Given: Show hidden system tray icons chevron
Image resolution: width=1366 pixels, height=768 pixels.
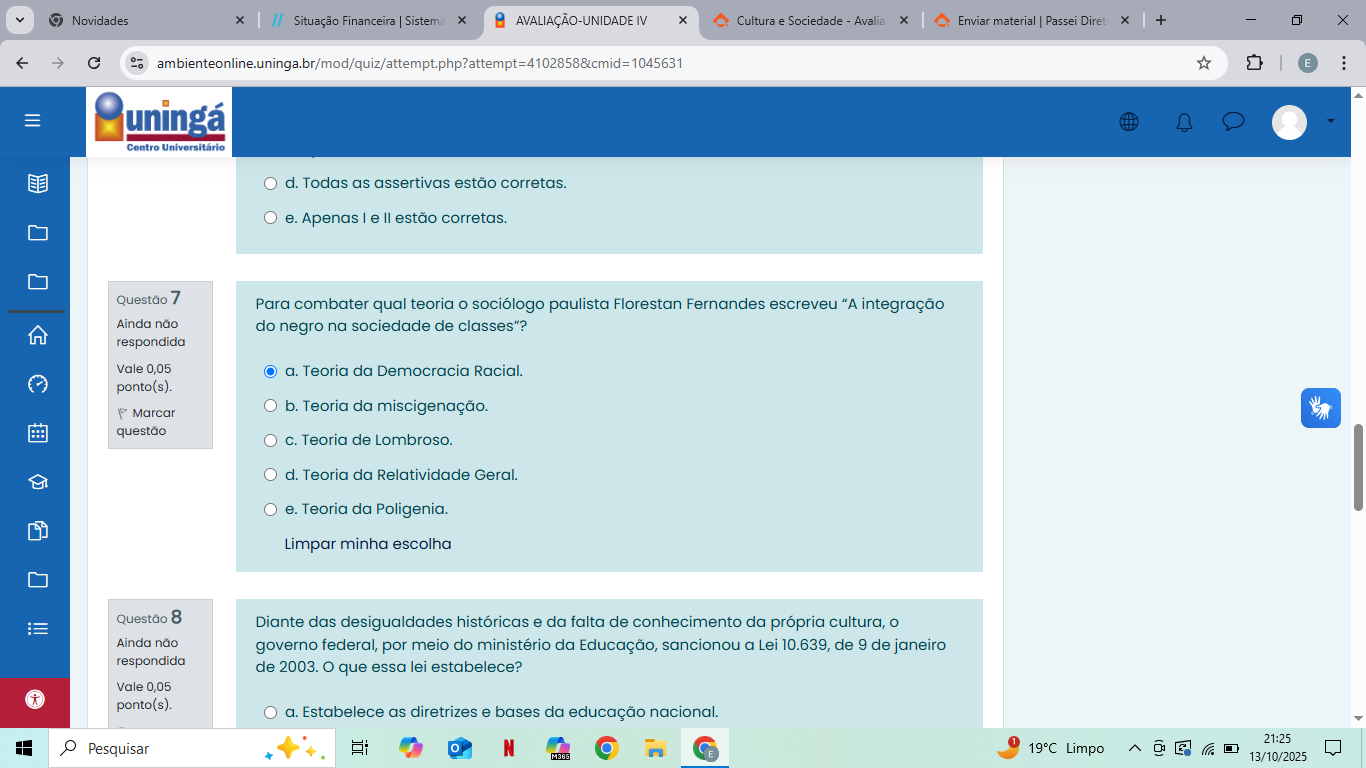Looking at the screenshot, I should (1134, 748).
